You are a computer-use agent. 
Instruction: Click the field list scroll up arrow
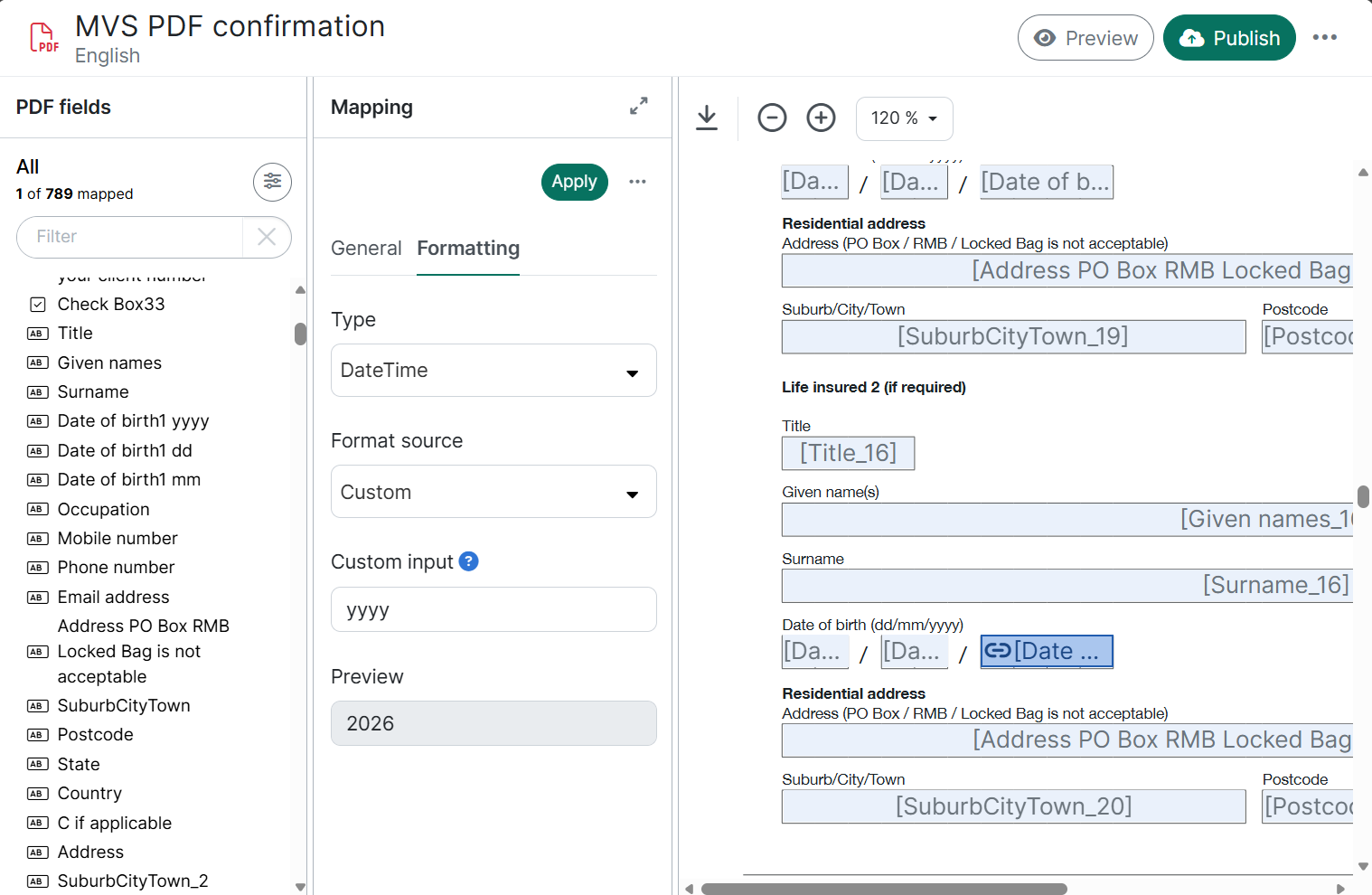[x=300, y=290]
